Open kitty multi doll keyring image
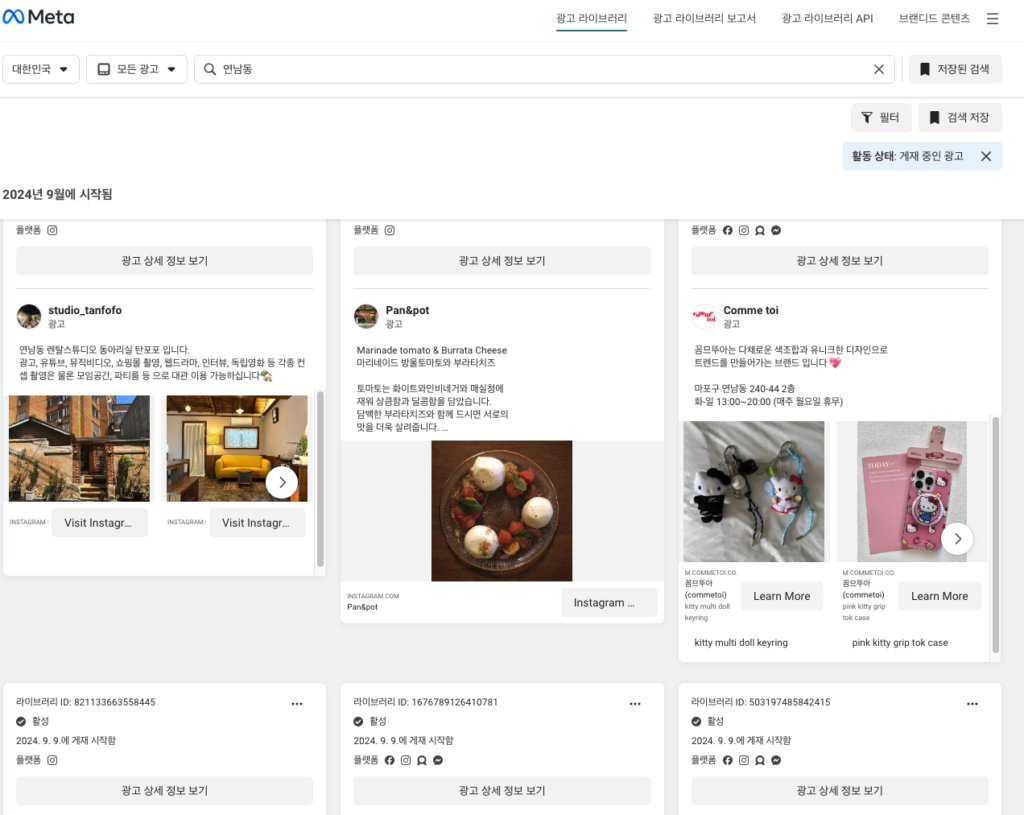Screen dimensions: 1024x815 click(754, 491)
